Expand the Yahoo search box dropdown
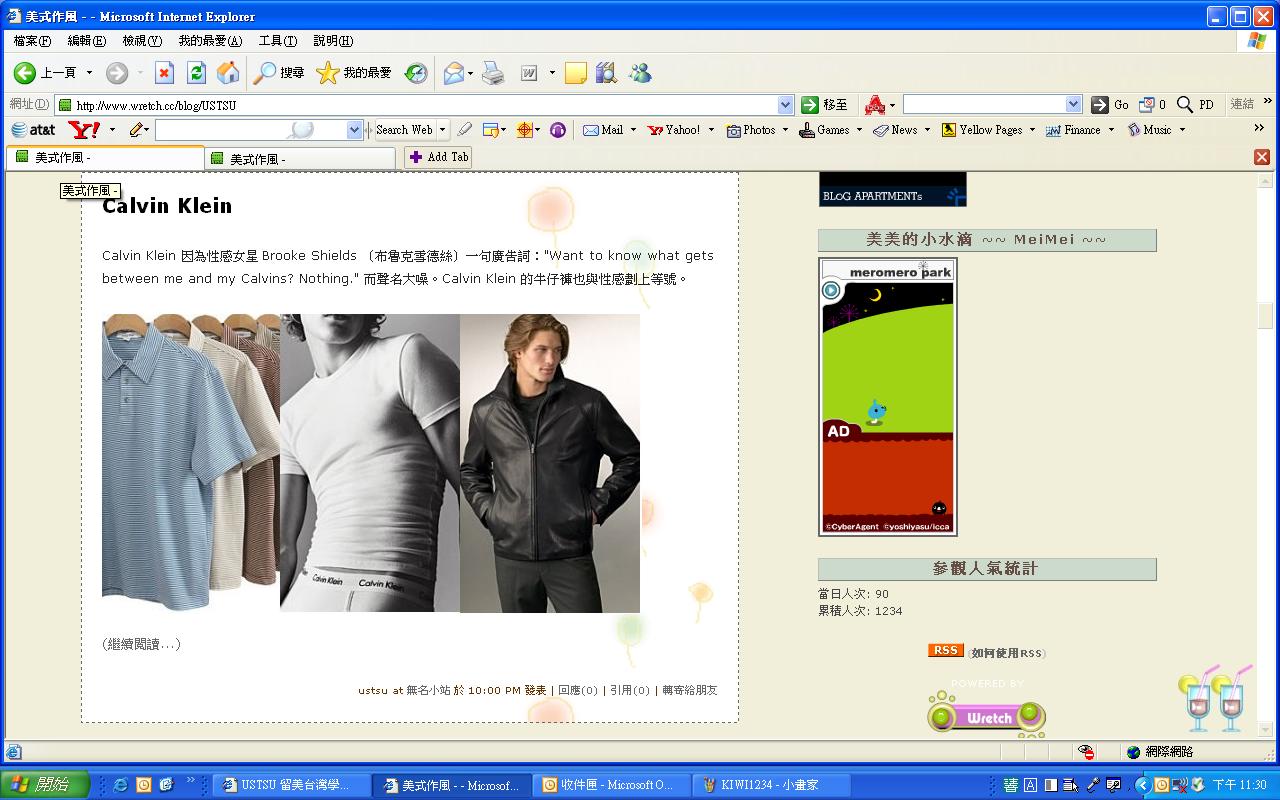The height and width of the screenshot is (800, 1280). click(x=354, y=130)
